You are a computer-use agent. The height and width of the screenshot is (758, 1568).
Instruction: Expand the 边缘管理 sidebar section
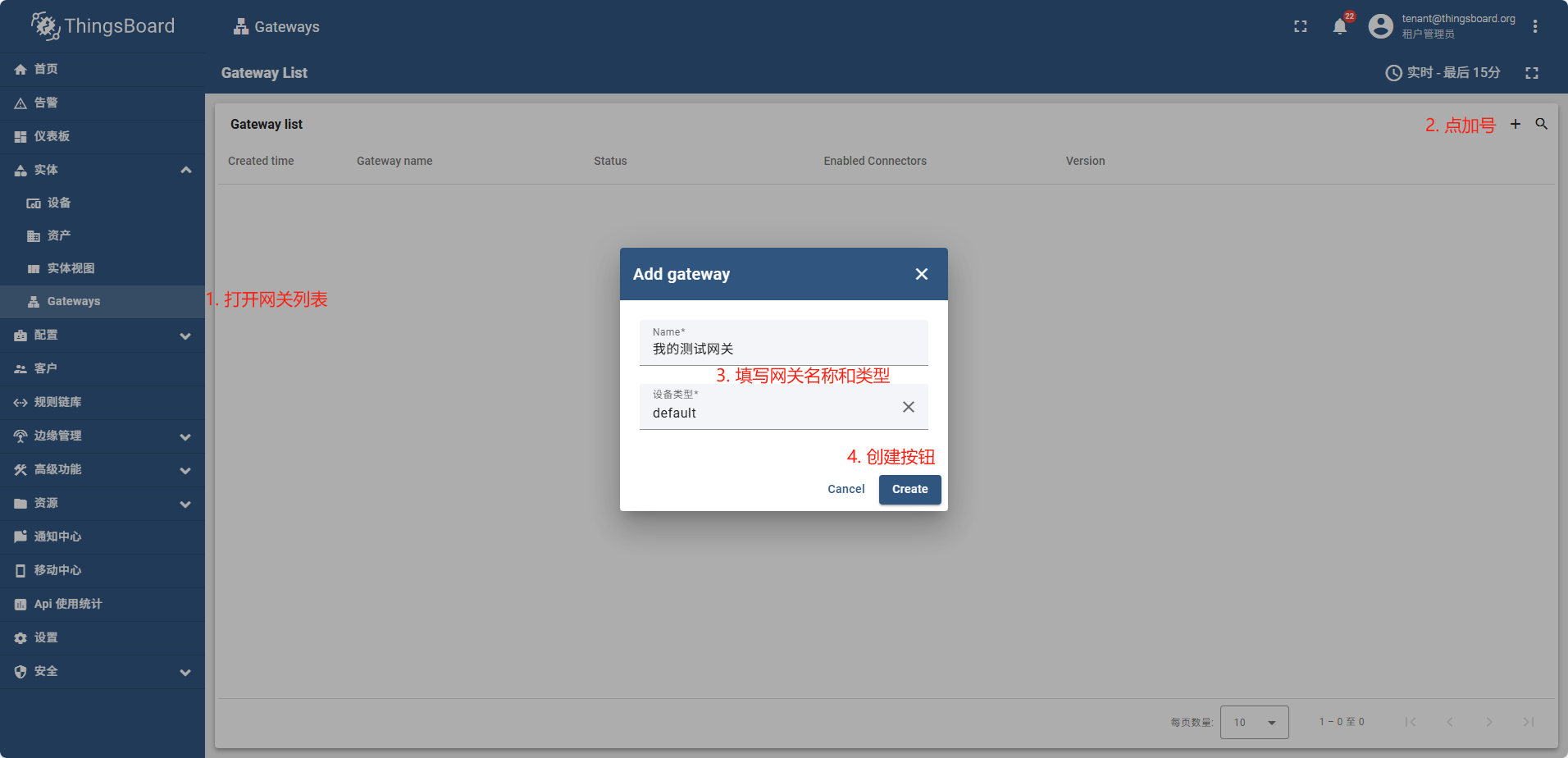point(186,436)
